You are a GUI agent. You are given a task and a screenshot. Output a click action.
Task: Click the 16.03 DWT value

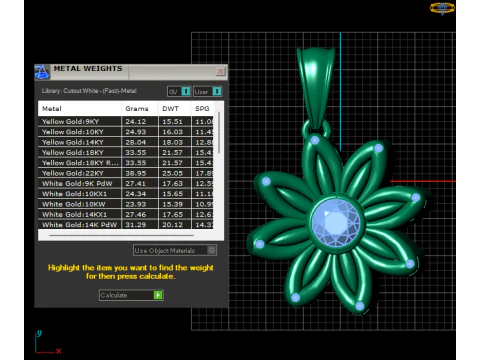pos(172,132)
